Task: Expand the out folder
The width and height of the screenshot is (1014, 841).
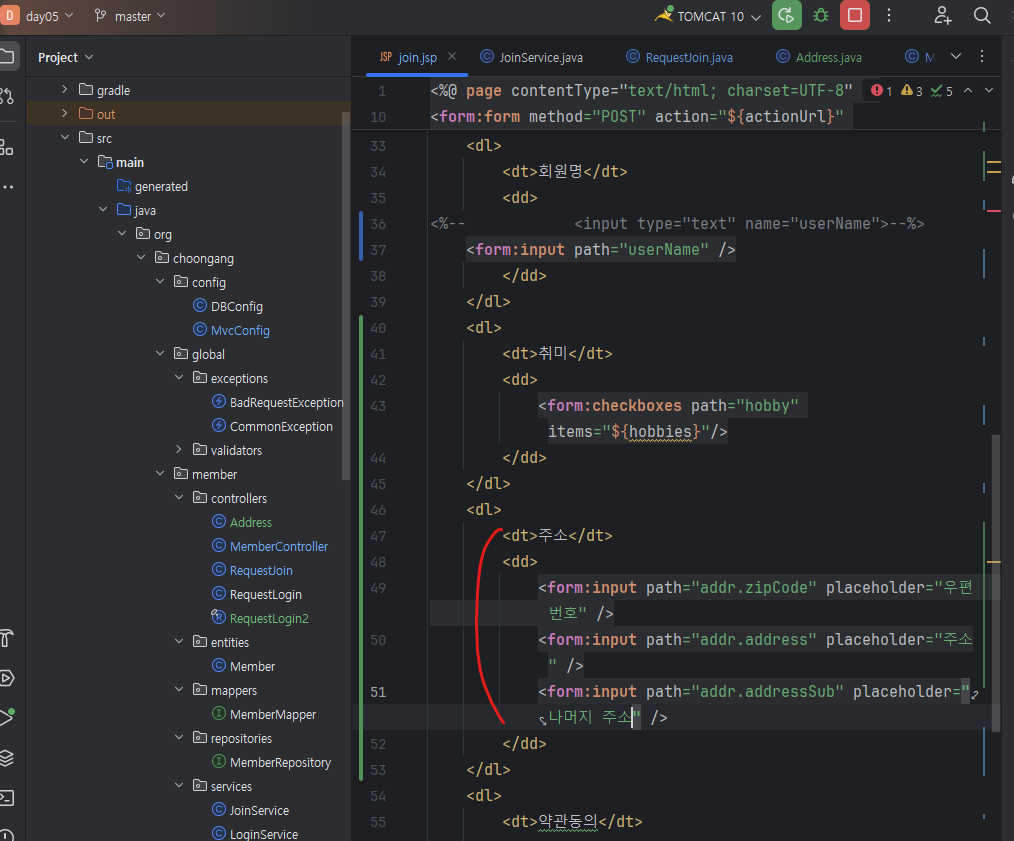Action: (x=64, y=113)
